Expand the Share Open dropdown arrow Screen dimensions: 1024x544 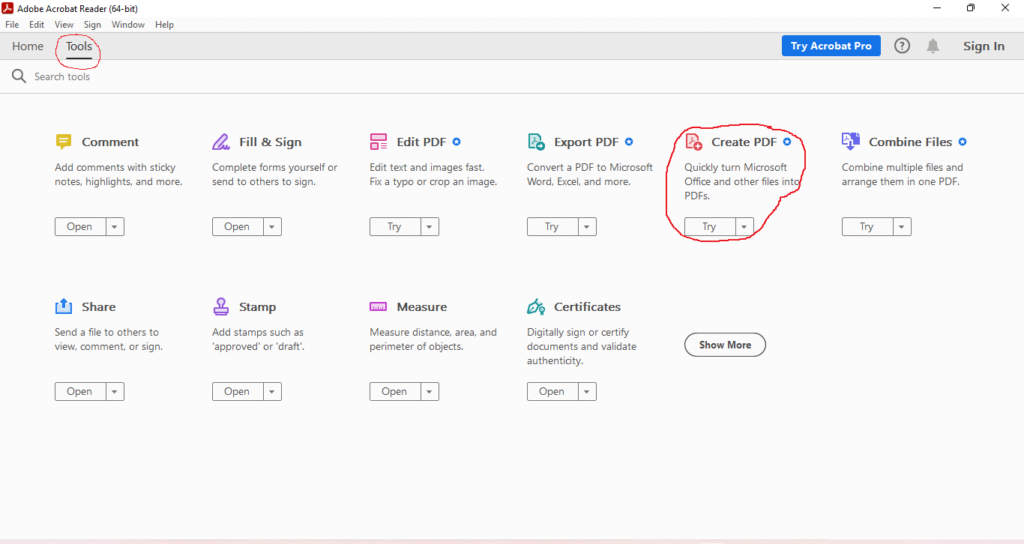click(115, 391)
